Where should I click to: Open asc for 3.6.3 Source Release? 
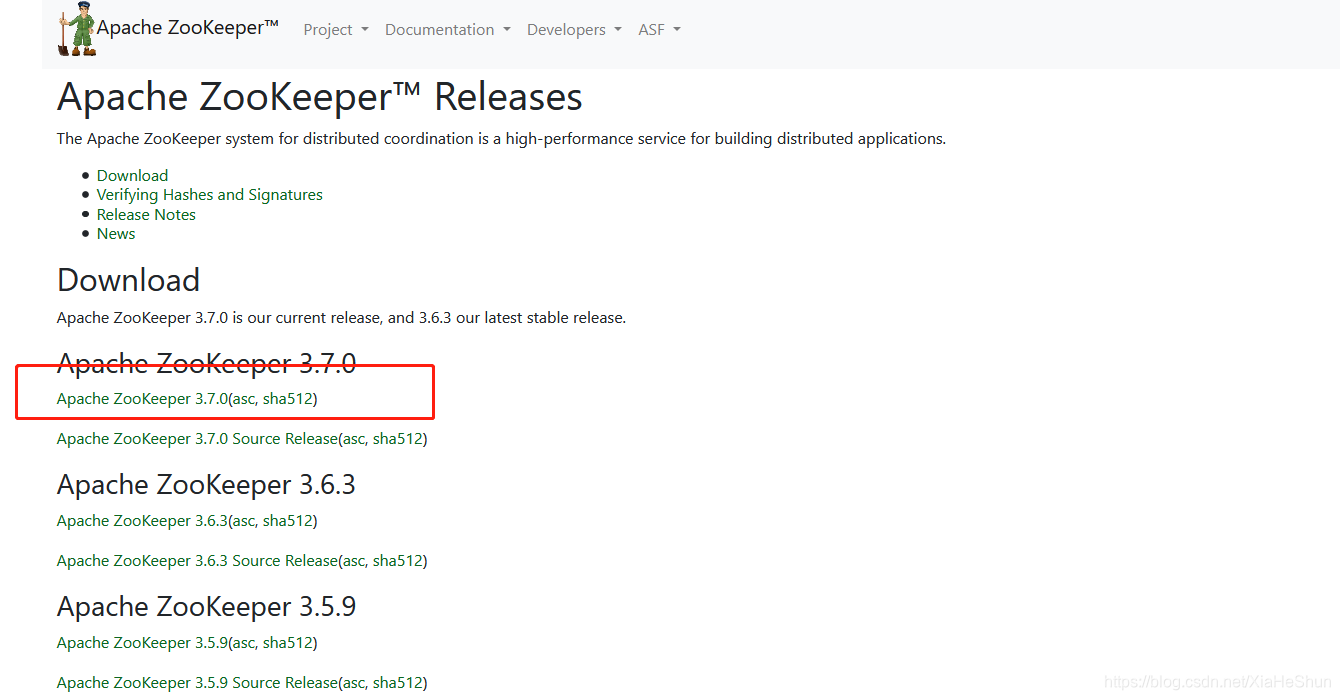click(x=354, y=561)
